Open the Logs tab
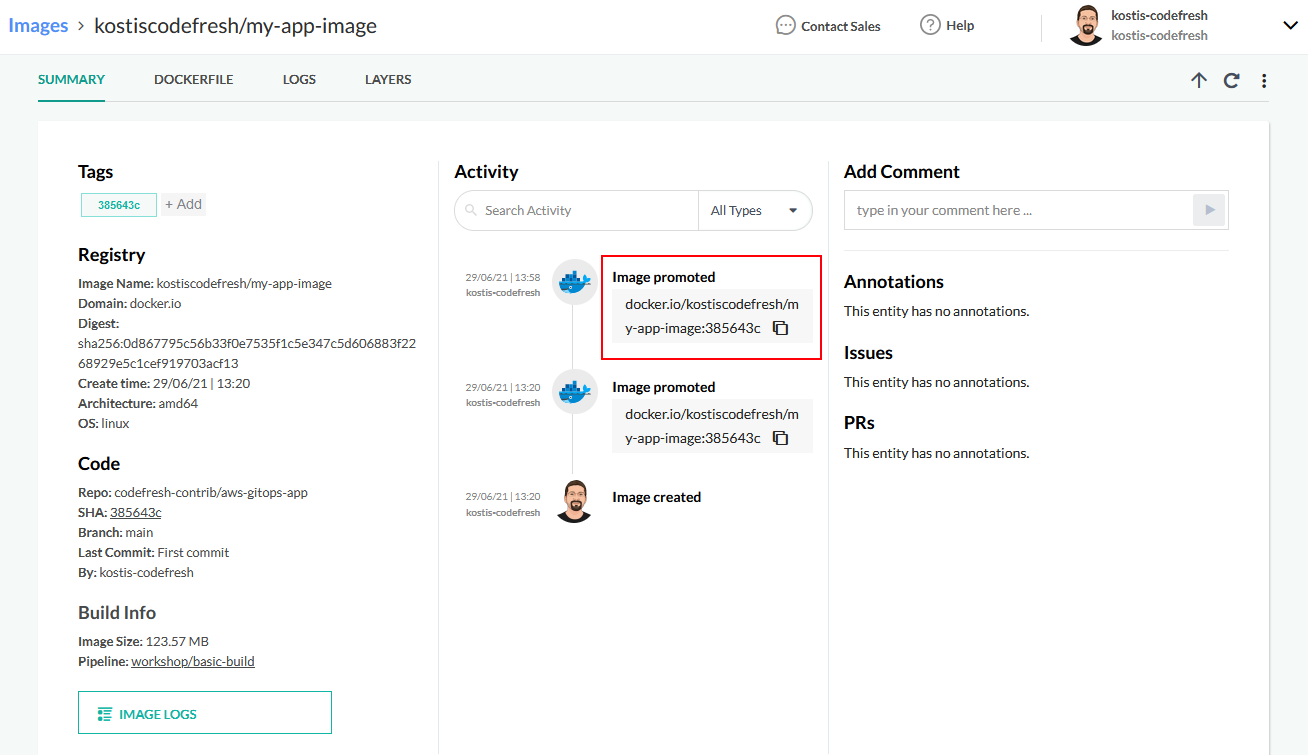 [x=299, y=80]
